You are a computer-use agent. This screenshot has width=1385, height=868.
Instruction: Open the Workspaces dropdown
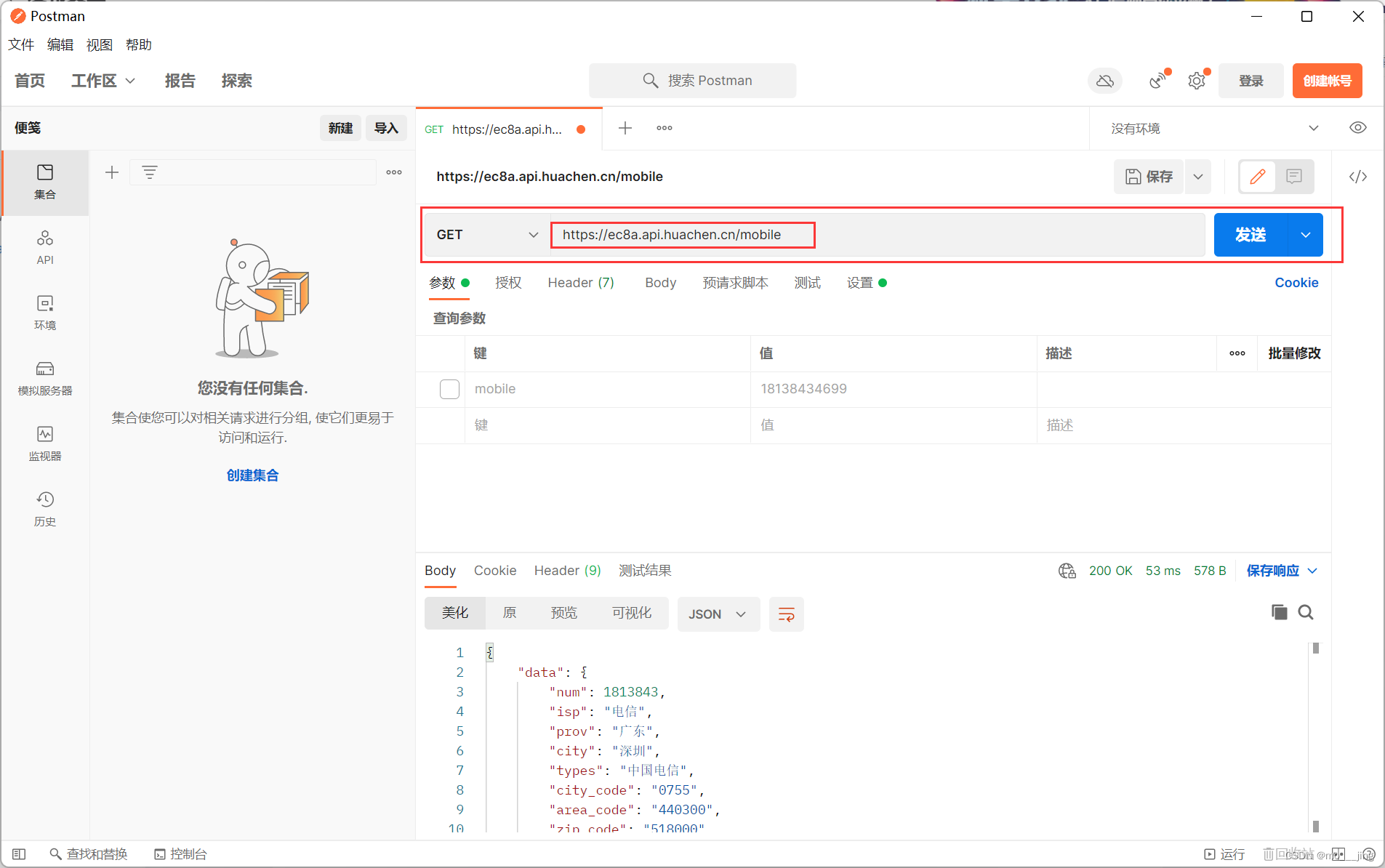[103, 81]
